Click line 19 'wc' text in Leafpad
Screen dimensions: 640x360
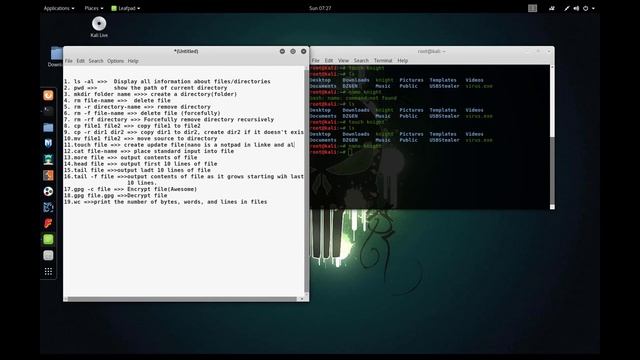165,202
